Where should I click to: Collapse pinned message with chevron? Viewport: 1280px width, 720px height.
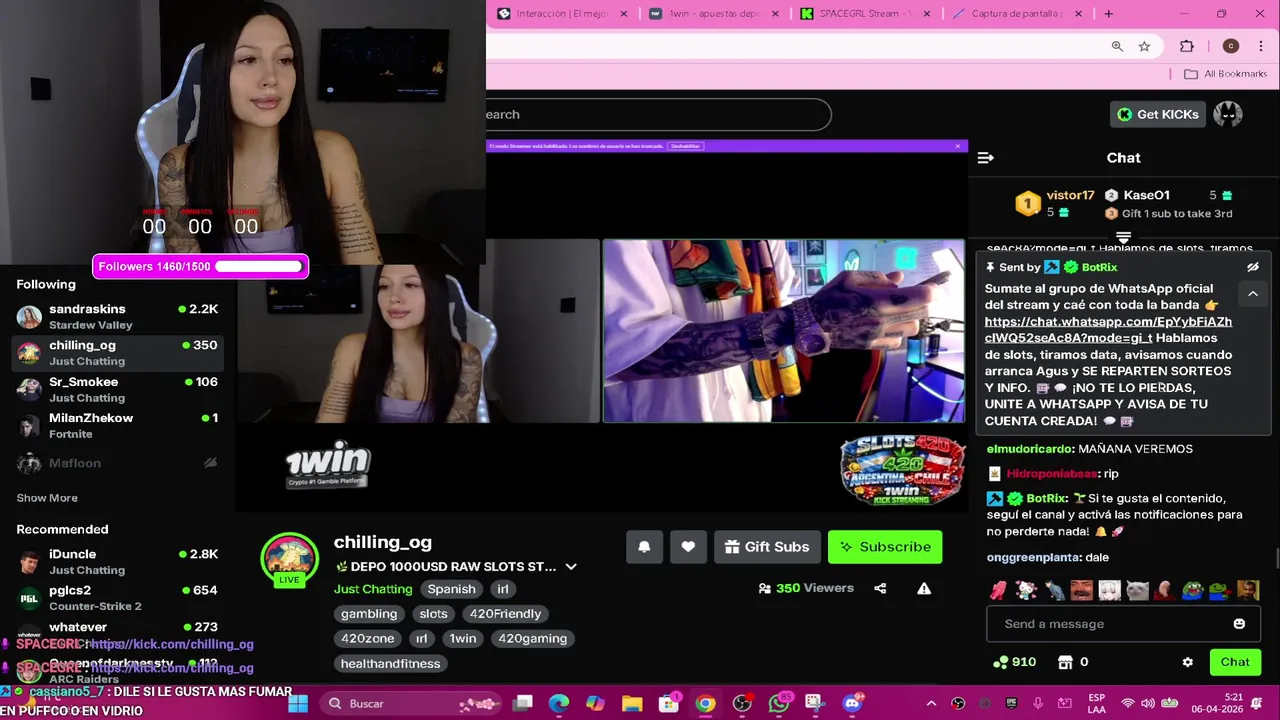pyautogui.click(x=1253, y=294)
